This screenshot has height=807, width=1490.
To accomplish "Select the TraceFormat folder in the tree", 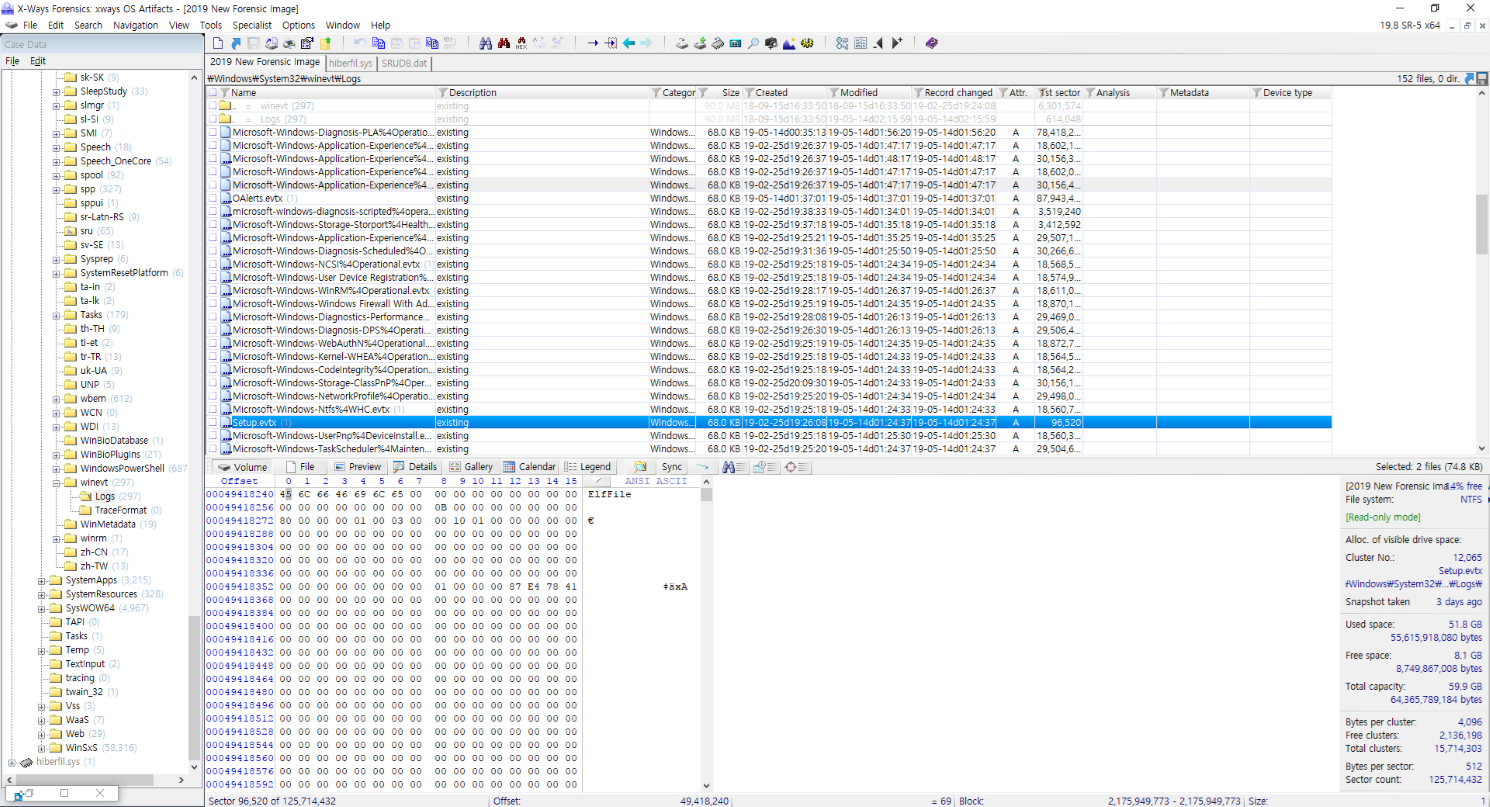I will (x=119, y=511).
